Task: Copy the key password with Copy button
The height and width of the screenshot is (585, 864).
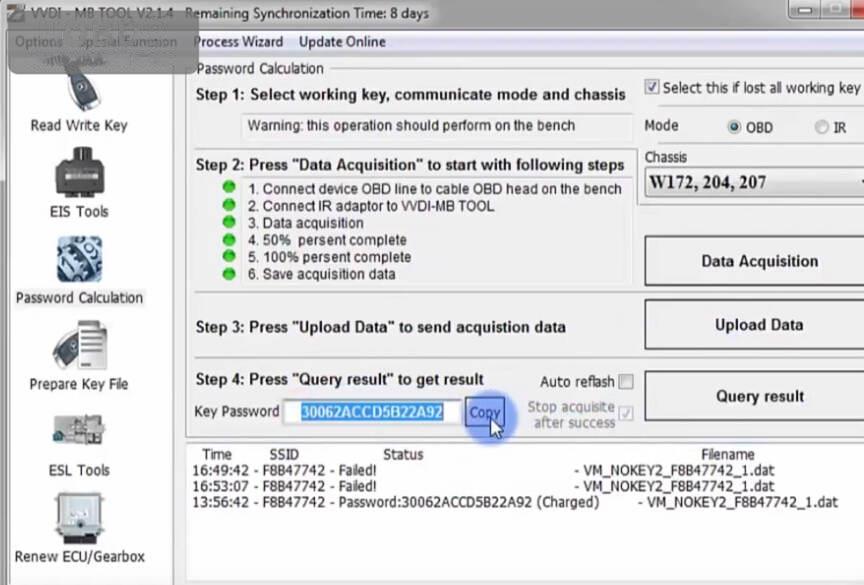Action: (x=484, y=412)
